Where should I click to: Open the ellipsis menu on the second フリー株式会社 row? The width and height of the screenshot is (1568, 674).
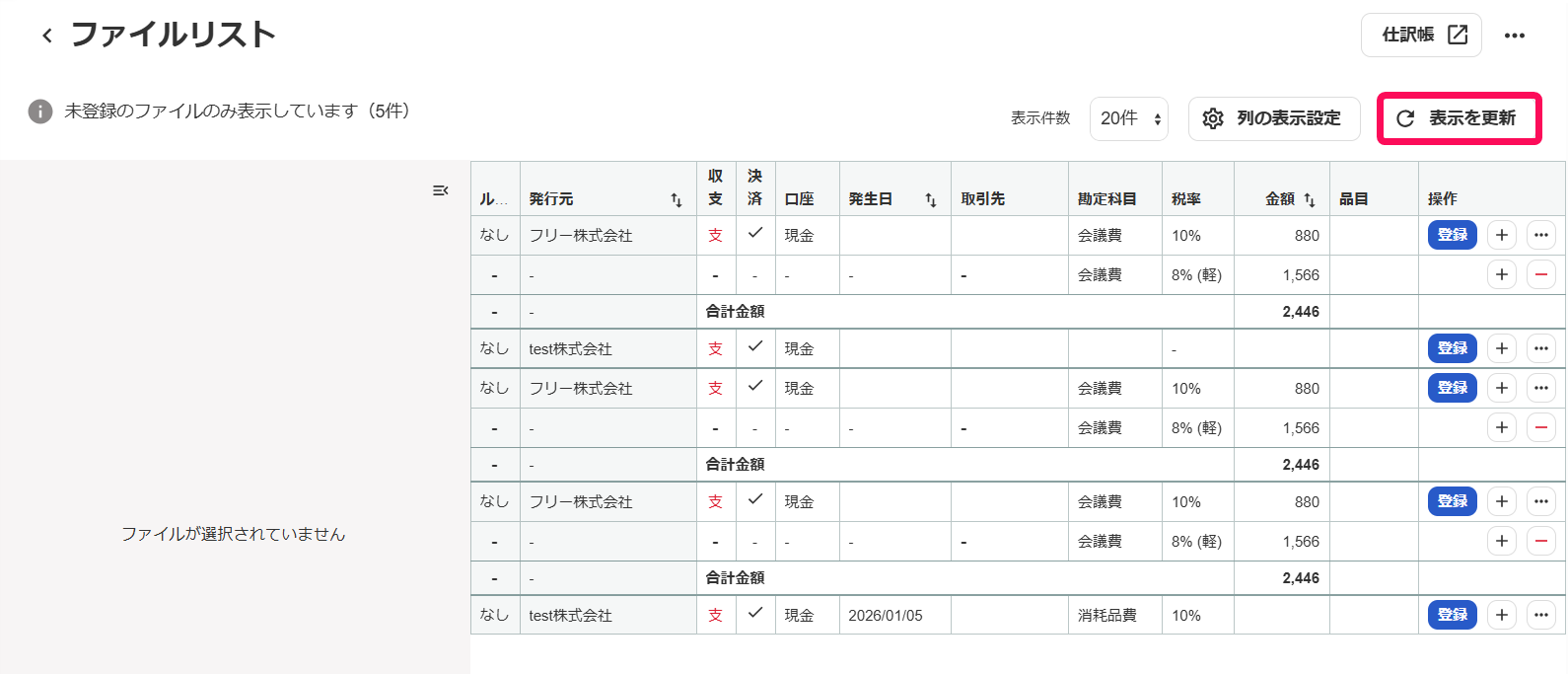[x=1540, y=388]
